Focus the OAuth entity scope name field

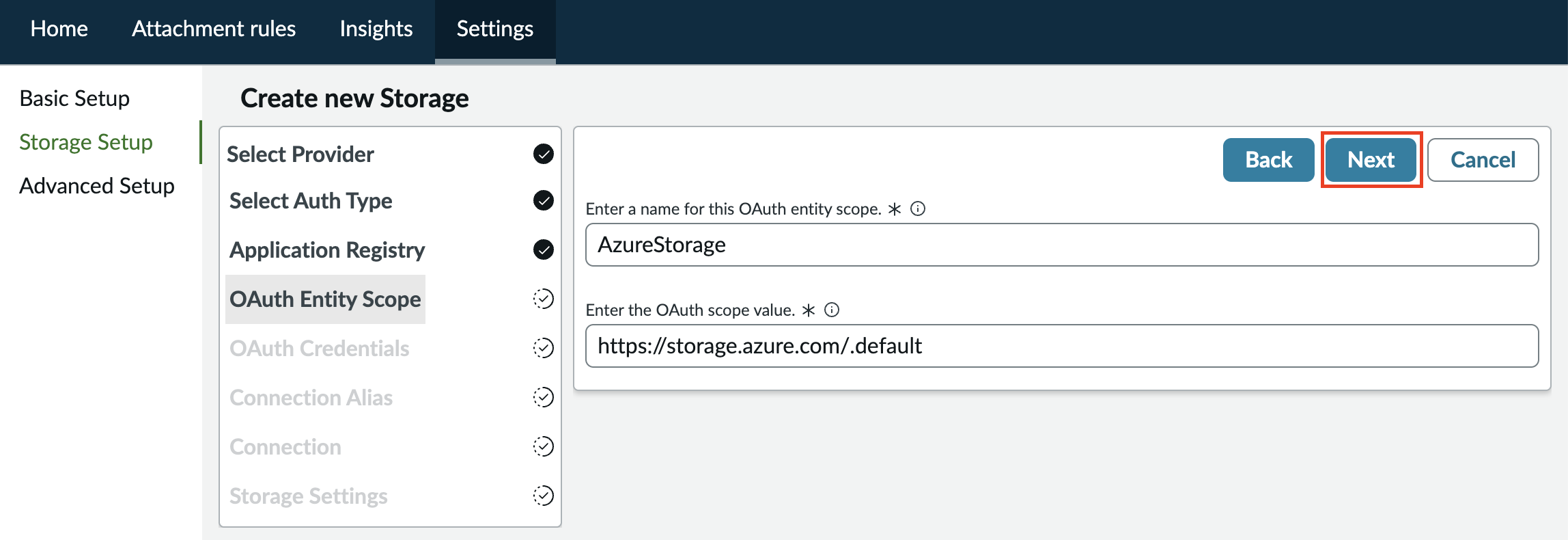(x=1062, y=245)
